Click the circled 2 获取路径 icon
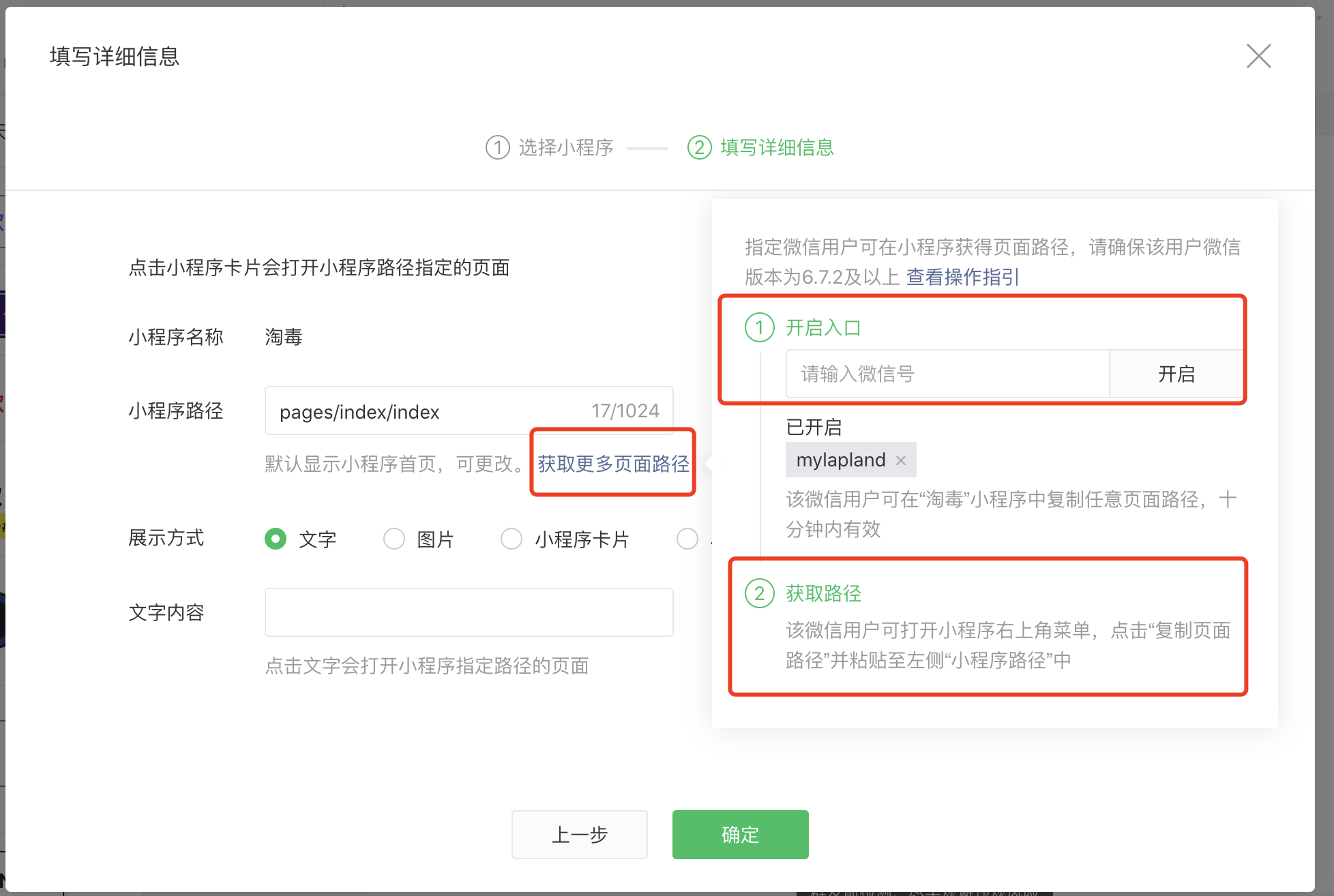 click(x=759, y=593)
